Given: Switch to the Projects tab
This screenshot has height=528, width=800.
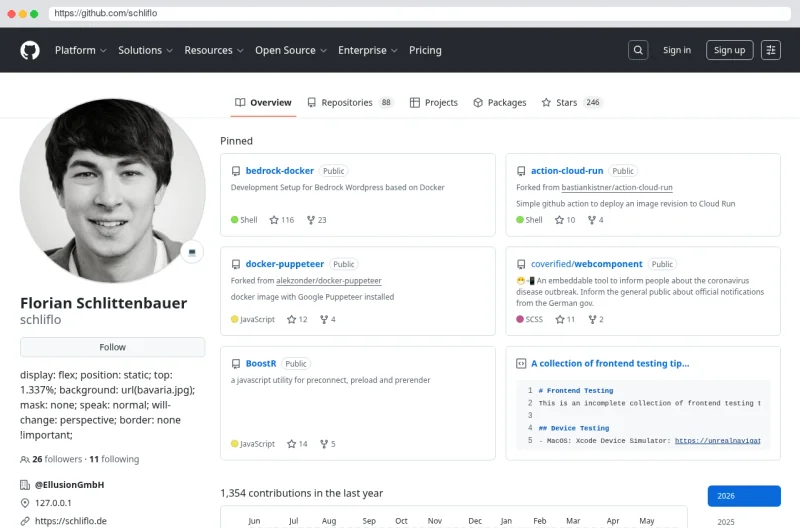Looking at the screenshot, I should point(434,103).
